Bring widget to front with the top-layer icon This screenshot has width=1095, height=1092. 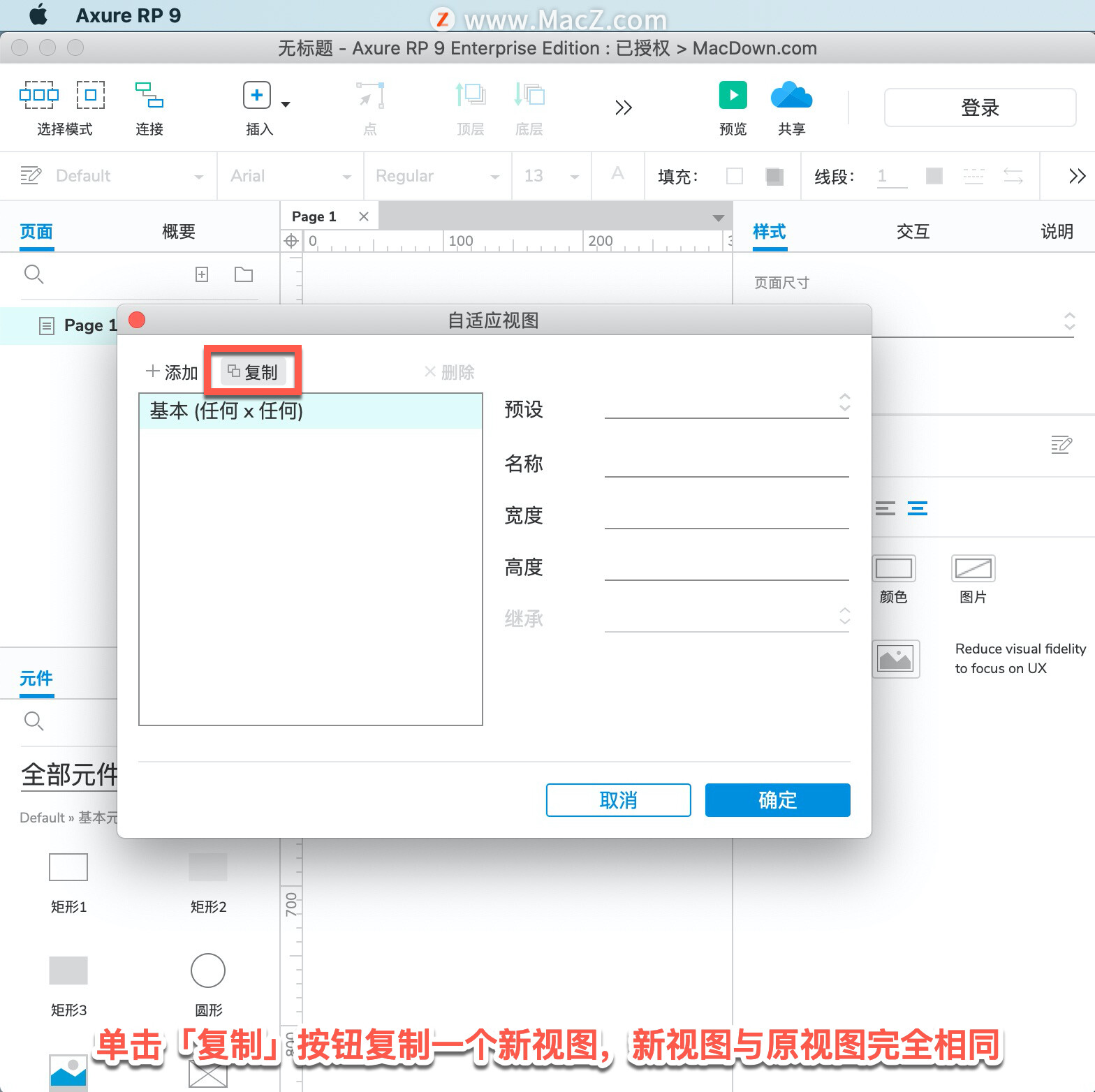point(471,95)
